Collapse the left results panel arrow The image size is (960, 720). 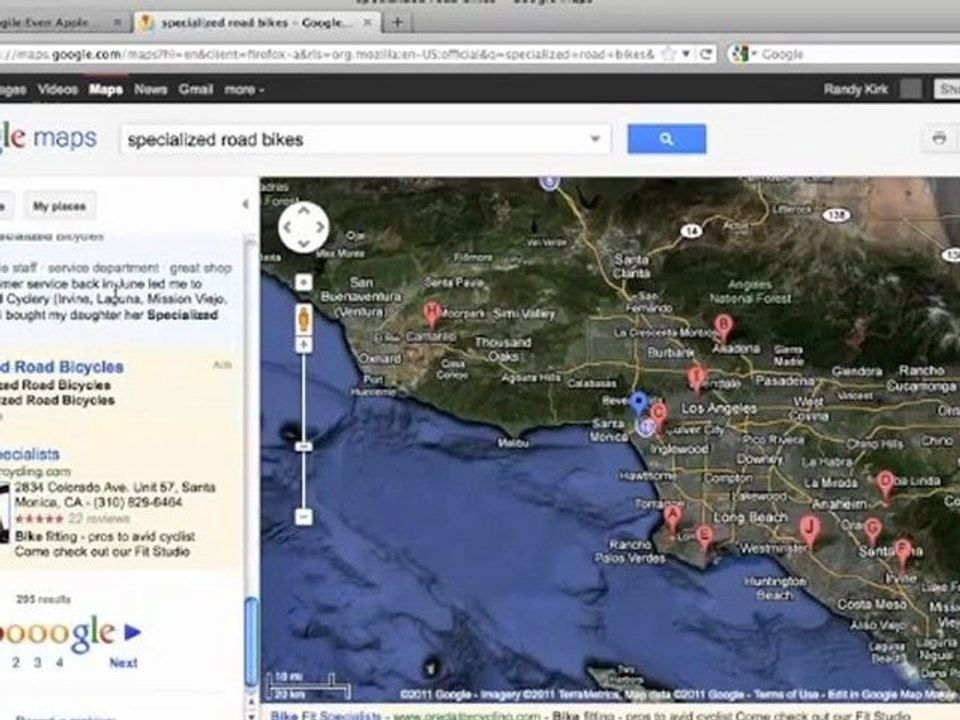coord(246,204)
